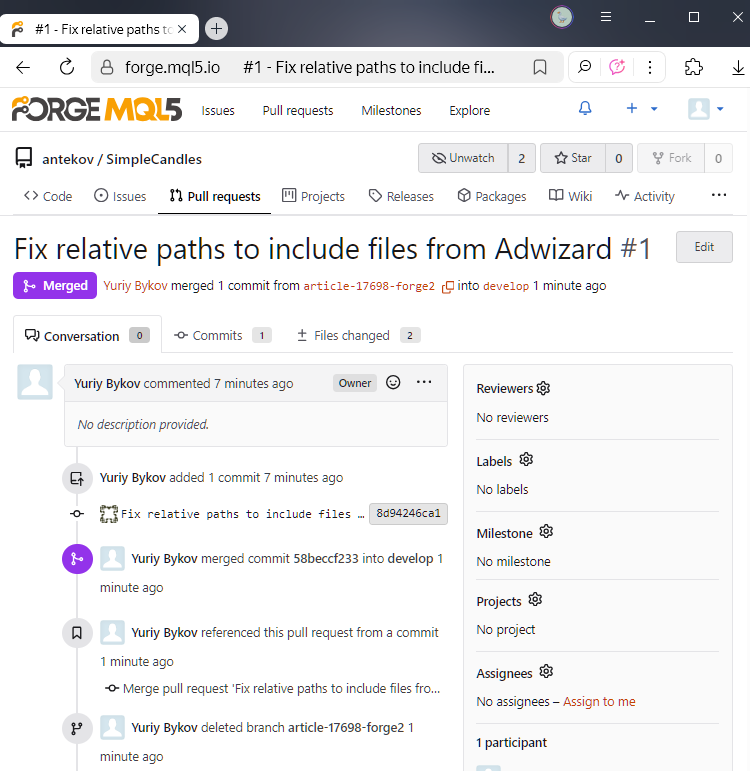Screen dimensions: 750x771
Task: Open browser extensions puzzle icon
Action: point(694,67)
